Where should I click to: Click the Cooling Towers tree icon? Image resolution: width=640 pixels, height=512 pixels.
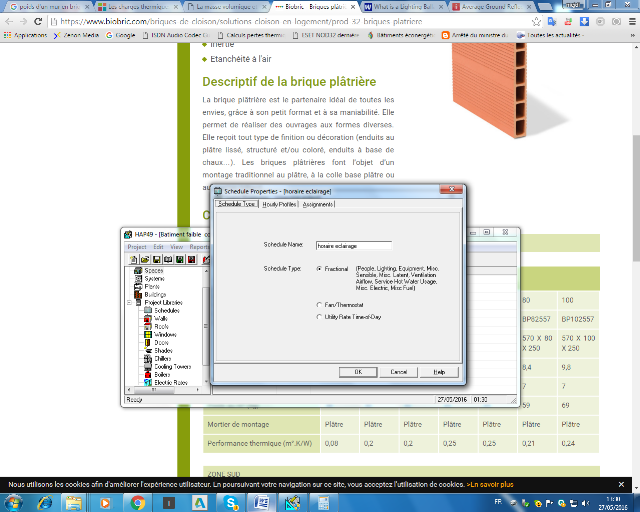[x=148, y=366]
